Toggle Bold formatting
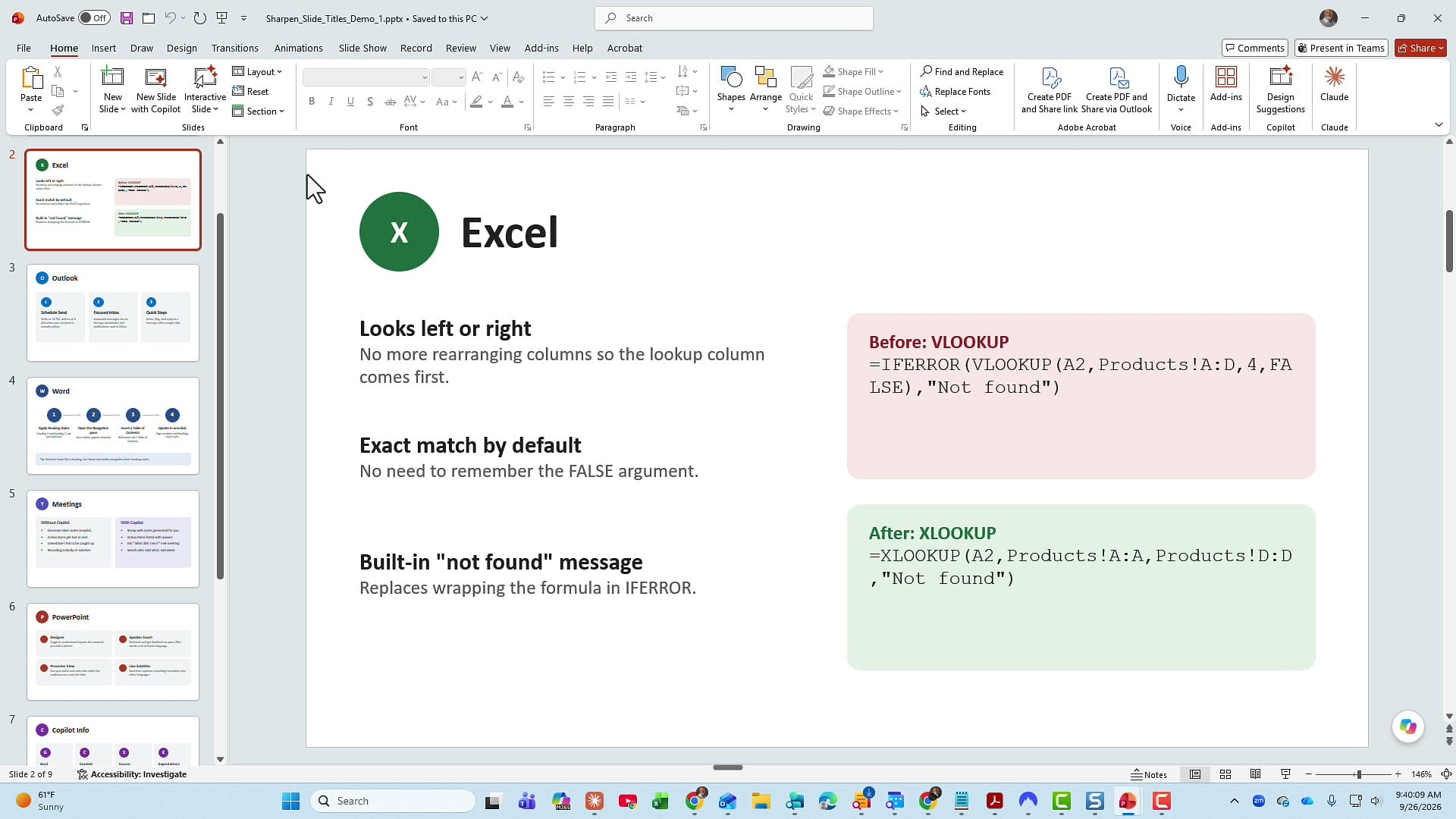This screenshot has width=1456, height=819. 311,102
